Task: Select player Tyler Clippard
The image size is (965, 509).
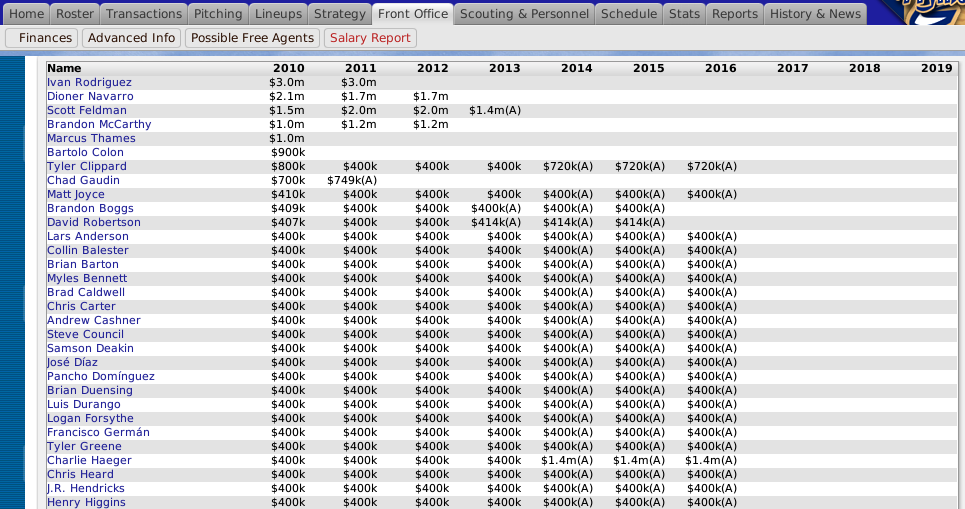Action: pyautogui.click(x=87, y=166)
